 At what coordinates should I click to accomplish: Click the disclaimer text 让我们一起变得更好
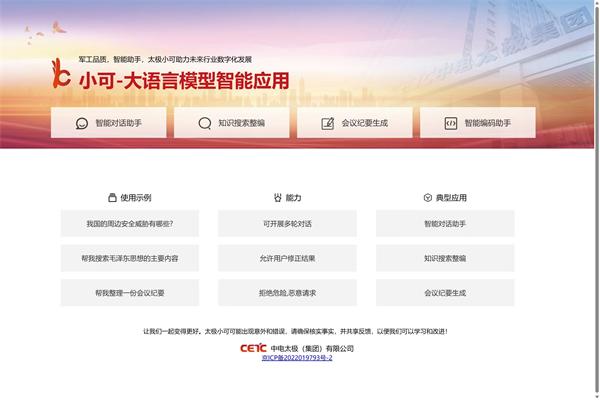click(173, 331)
